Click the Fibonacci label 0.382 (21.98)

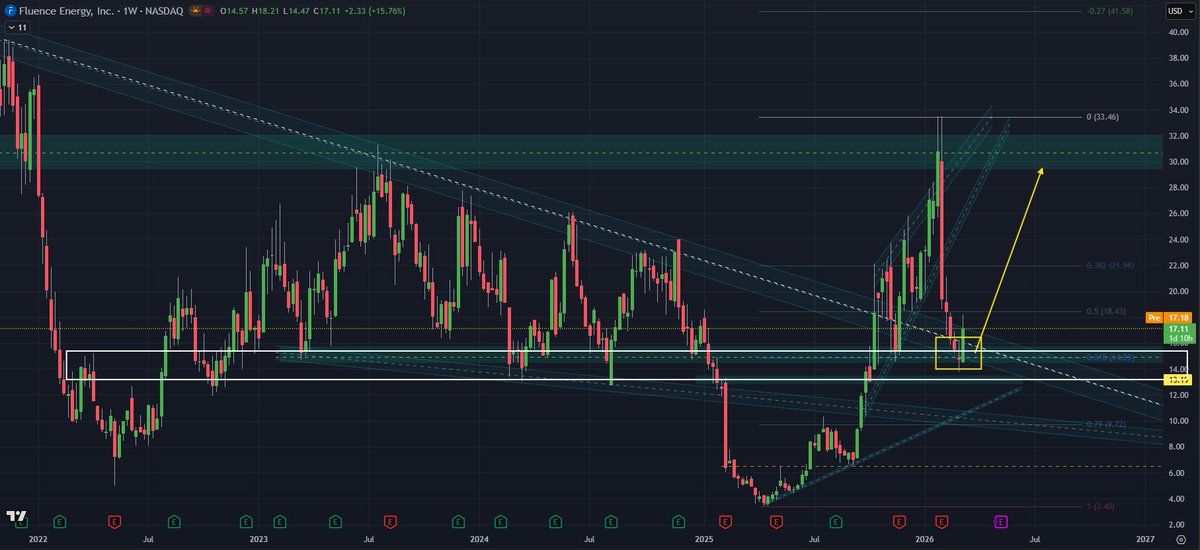pyautogui.click(x=1112, y=265)
